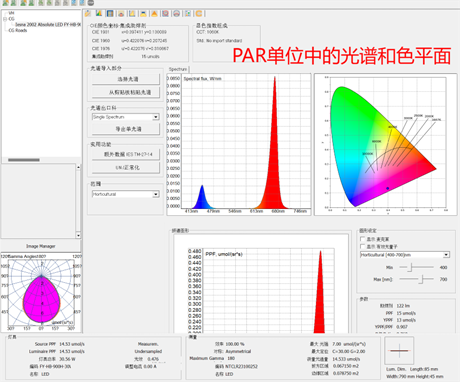Image resolution: width=460 pixels, height=382 pixels.
Task: Click the orange C-shaped toolbar icon
Action: [199, 14]
